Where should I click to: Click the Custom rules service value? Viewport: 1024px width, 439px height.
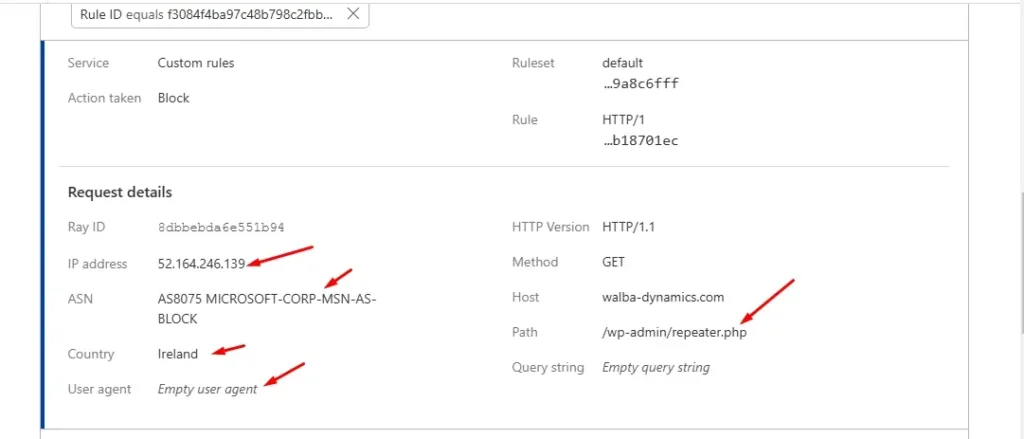point(196,63)
